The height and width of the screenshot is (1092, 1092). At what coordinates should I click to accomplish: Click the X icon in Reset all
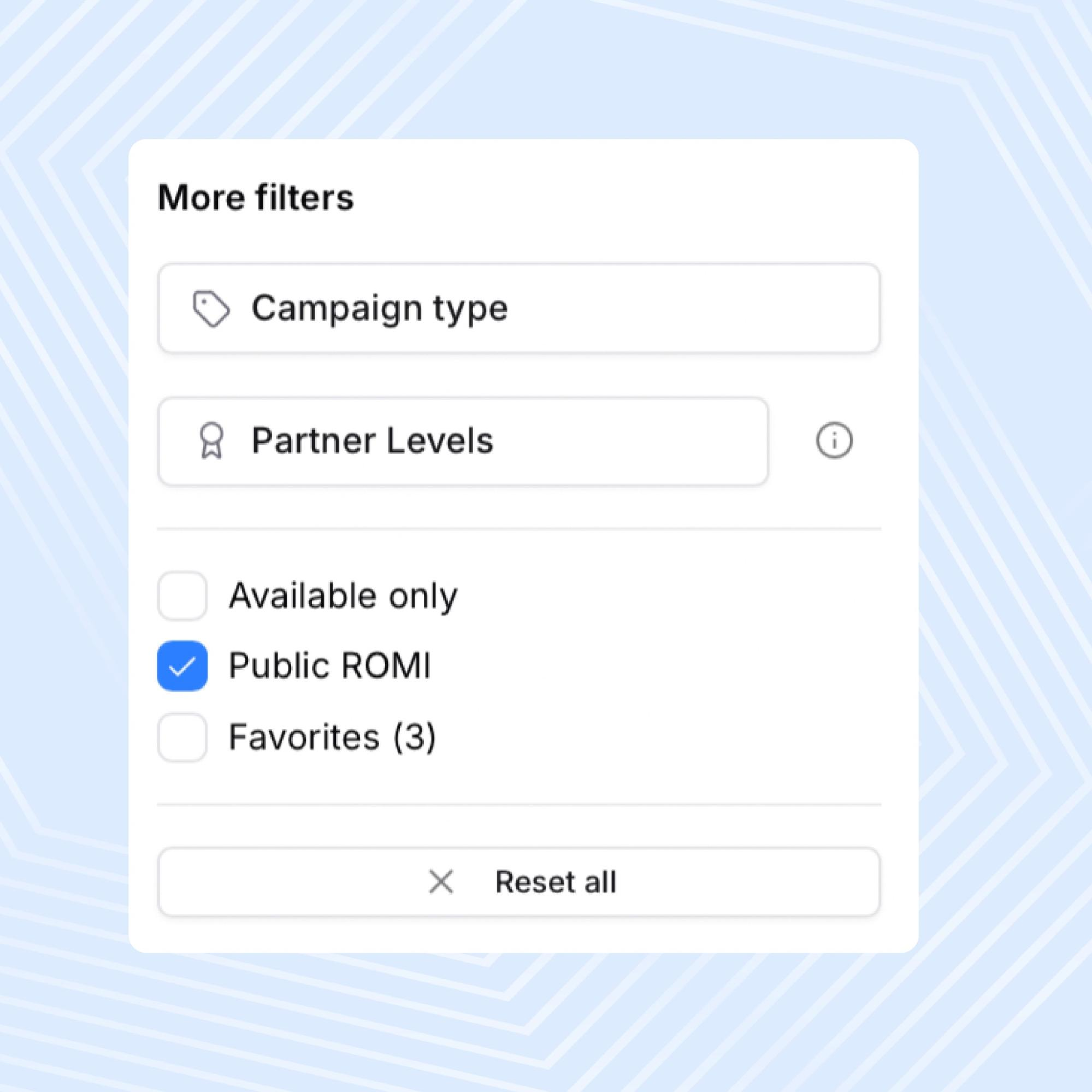(x=441, y=882)
